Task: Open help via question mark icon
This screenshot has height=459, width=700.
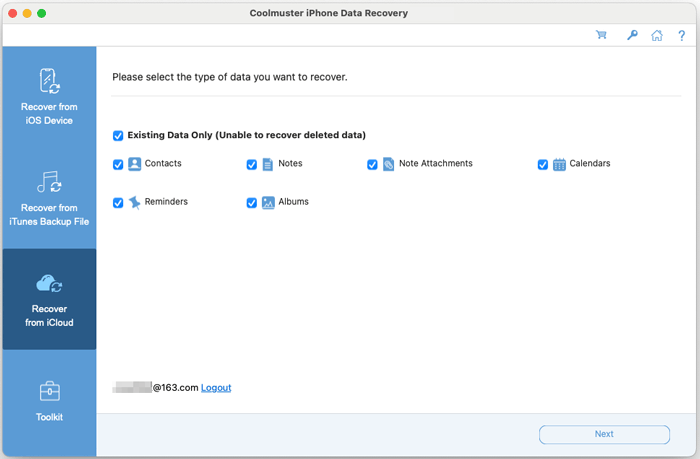Action: pos(681,35)
